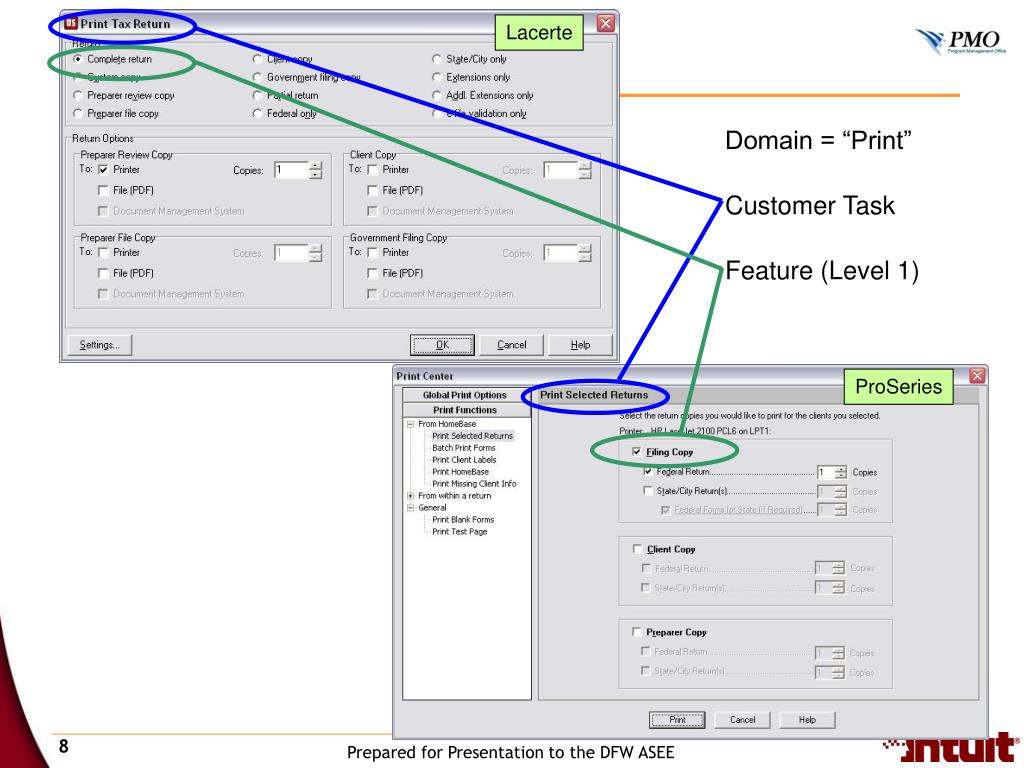Select the Complete return radio button
This screenshot has height=768, width=1024.
pos(78,59)
